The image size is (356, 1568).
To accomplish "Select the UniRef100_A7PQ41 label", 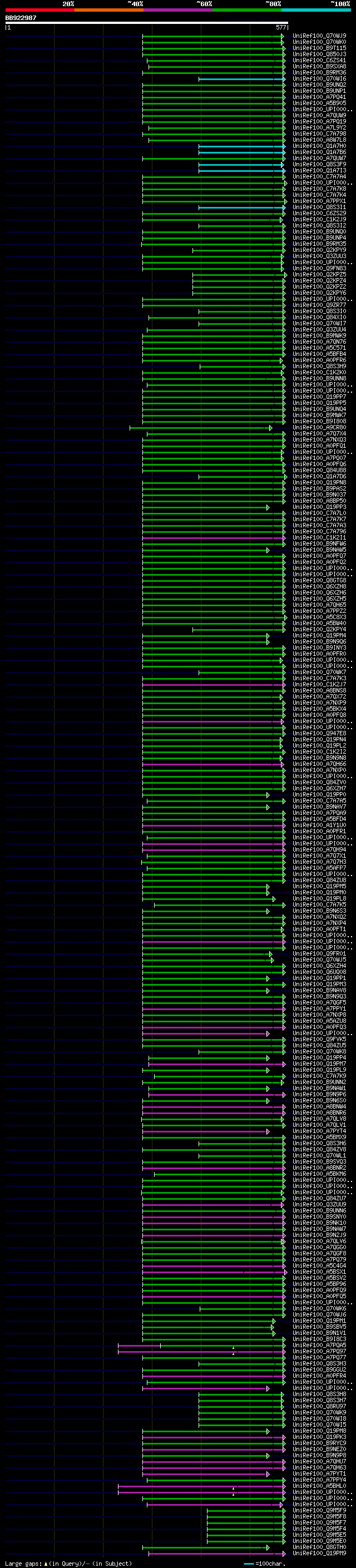I will 319,97.
